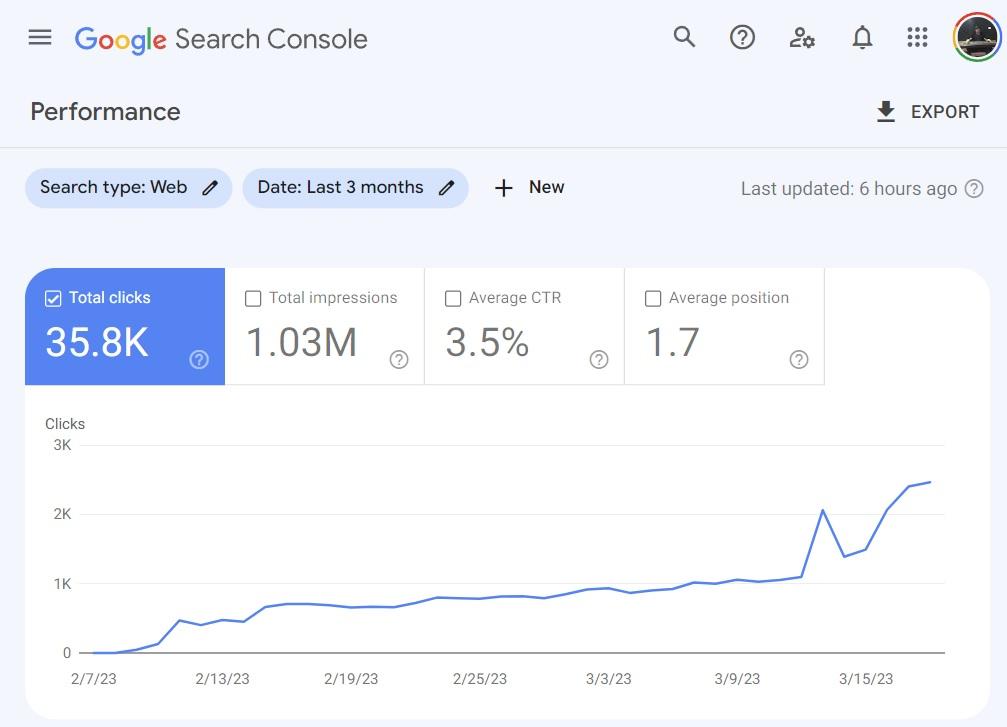This screenshot has height=727, width=1007.
Task: Click the search magnifier icon
Action: (684, 38)
